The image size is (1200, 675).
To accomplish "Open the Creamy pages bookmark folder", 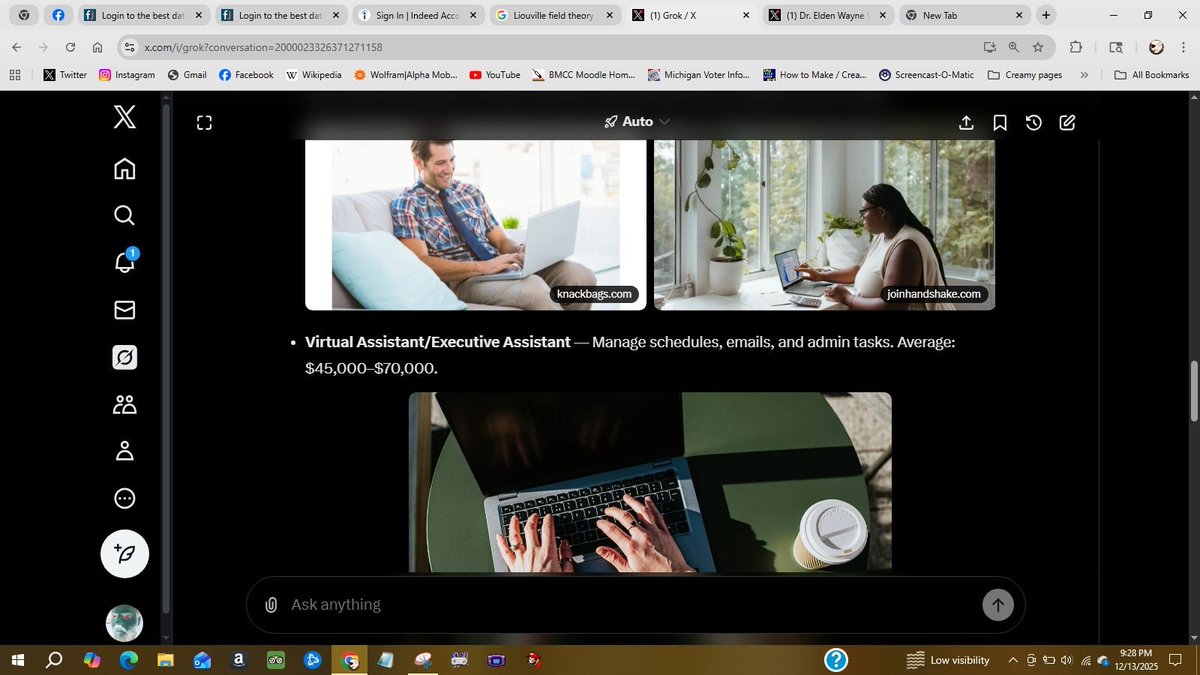I will click(x=1025, y=75).
